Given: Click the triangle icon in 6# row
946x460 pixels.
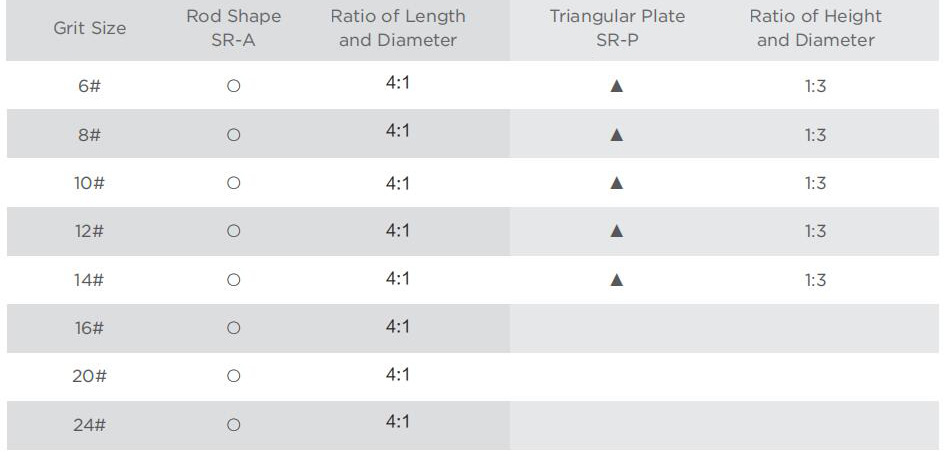Looking at the screenshot, I should [617, 86].
